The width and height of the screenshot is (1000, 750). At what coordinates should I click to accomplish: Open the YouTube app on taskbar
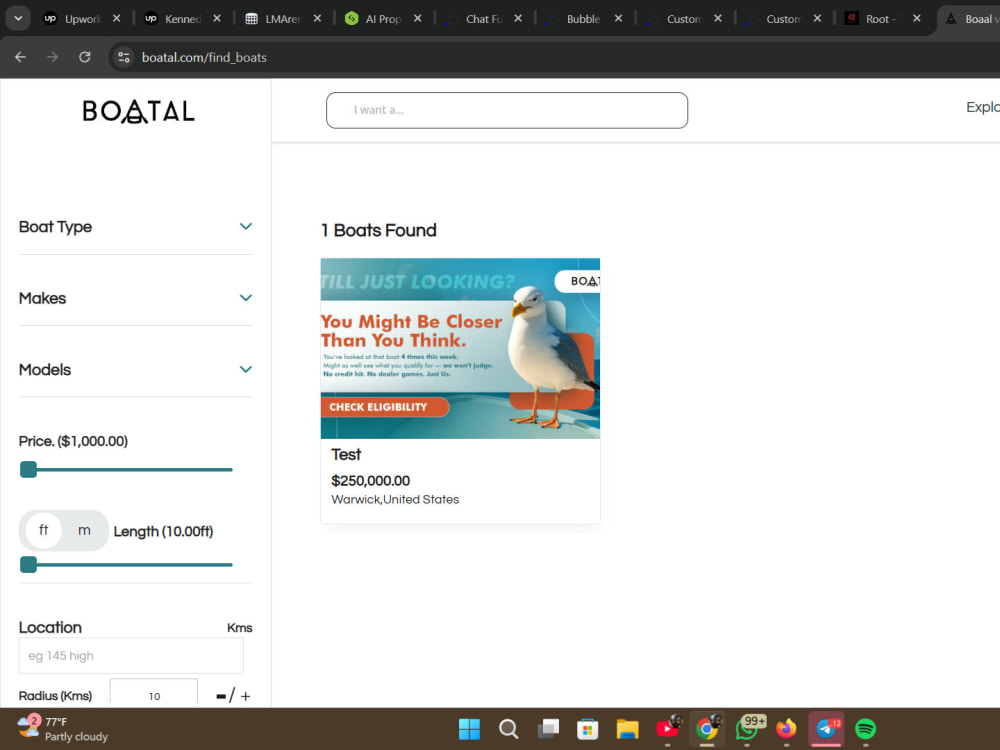coord(668,729)
